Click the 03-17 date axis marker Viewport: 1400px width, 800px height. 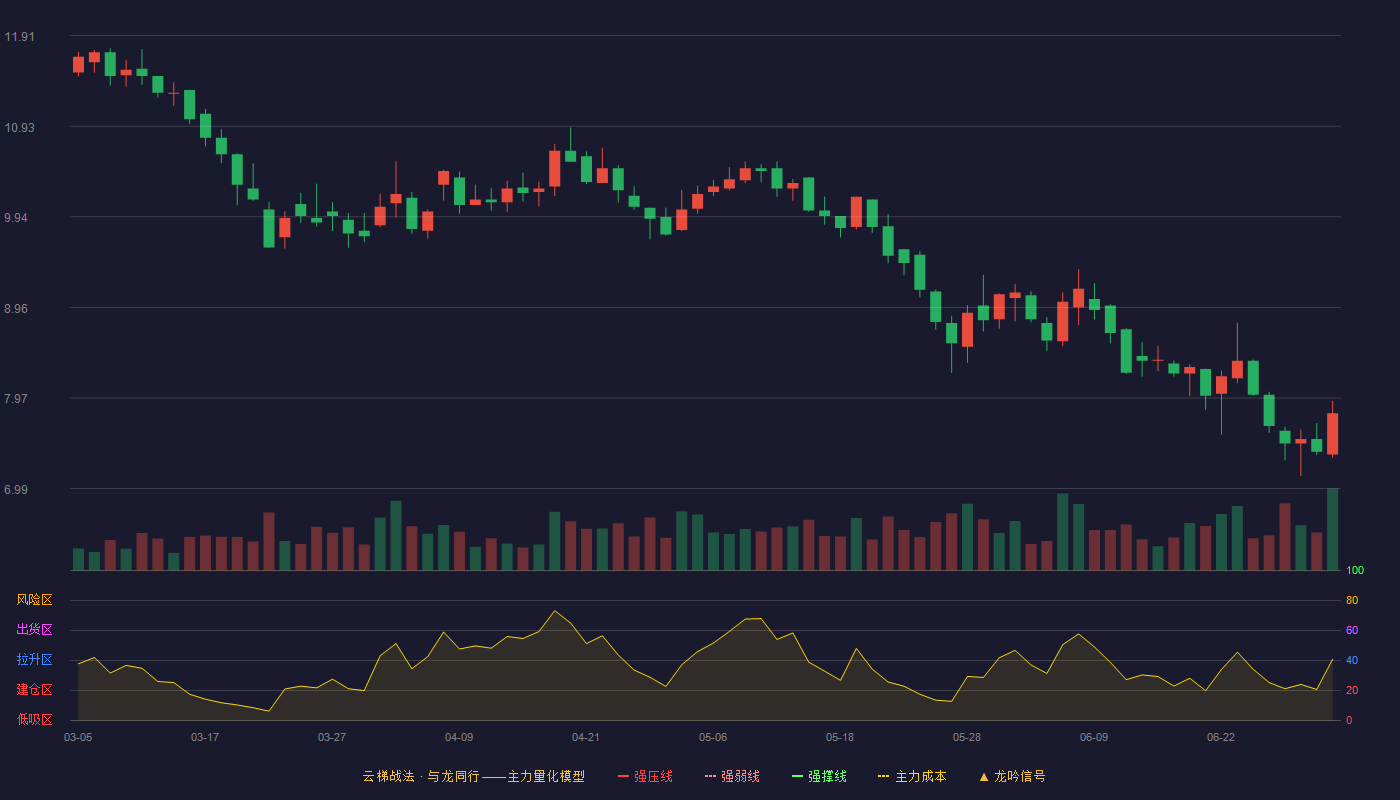pos(205,737)
